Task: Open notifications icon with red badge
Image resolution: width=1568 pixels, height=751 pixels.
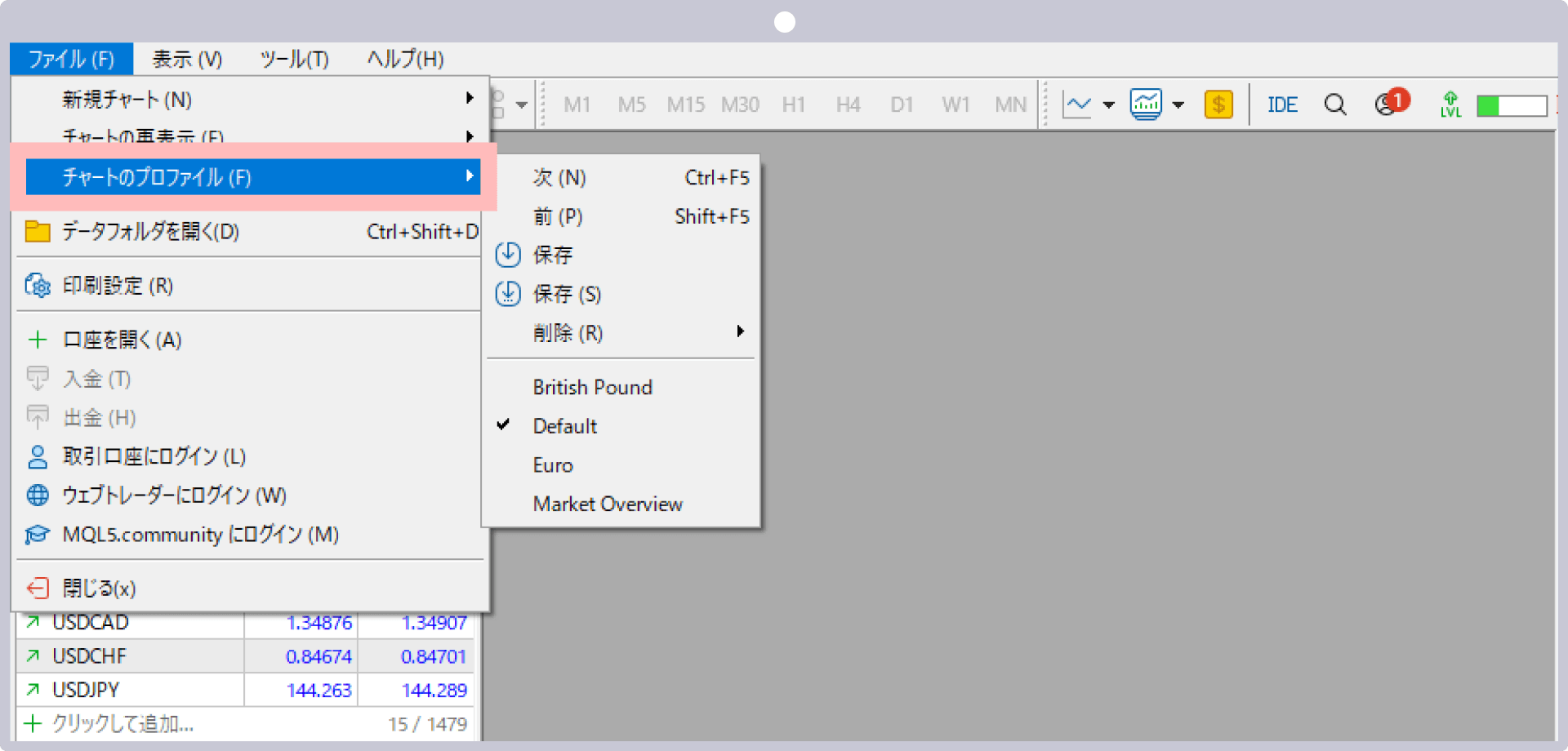Action: pos(1392,103)
